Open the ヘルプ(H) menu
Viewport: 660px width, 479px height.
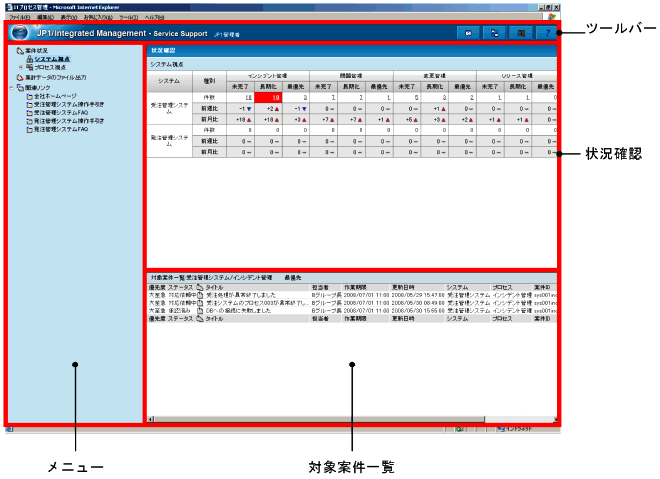tap(154, 17)
